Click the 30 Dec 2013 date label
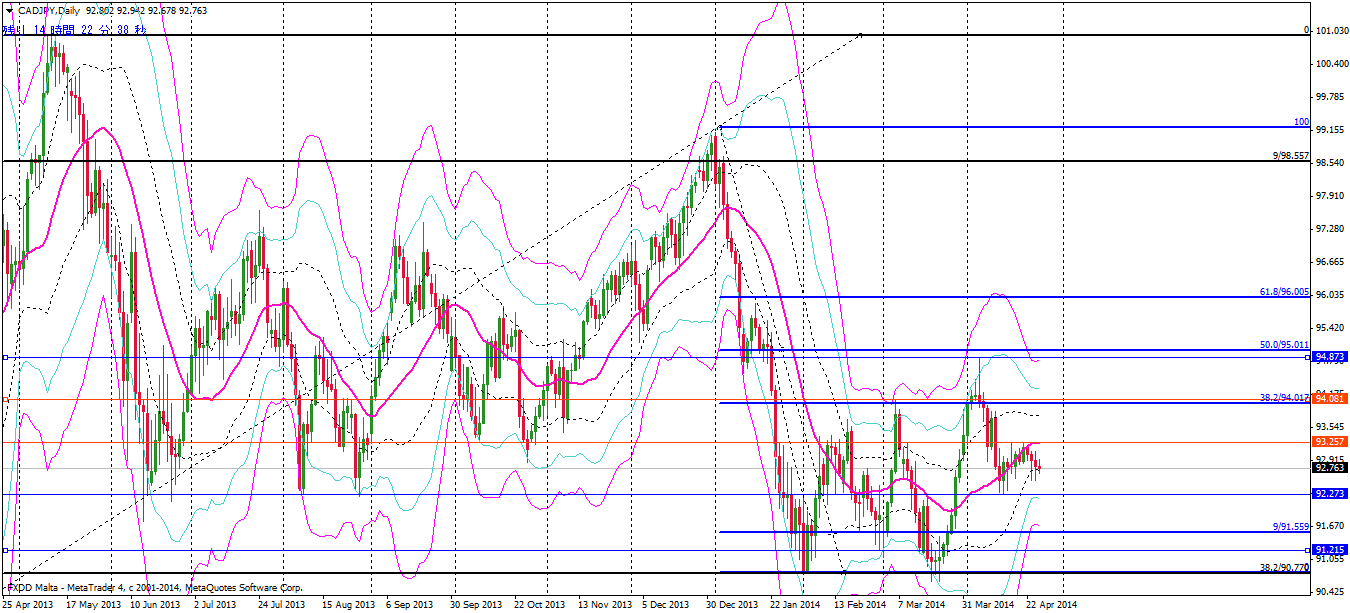The width and height of the screenshot is (1350, 613). coord(730,605)
